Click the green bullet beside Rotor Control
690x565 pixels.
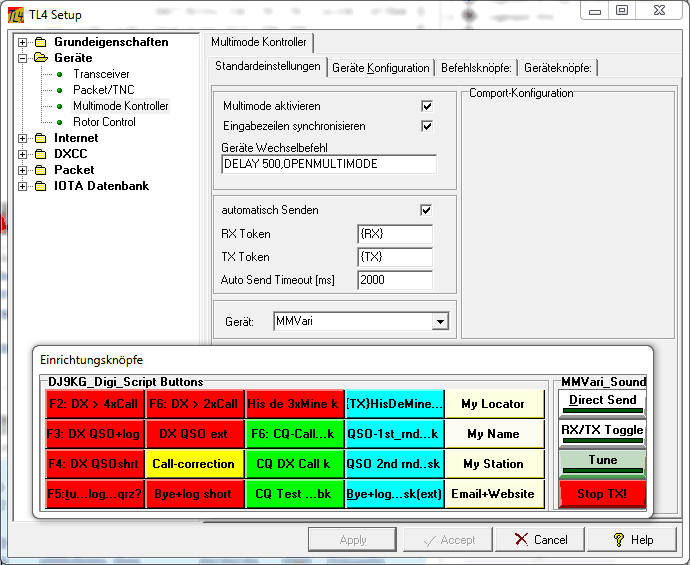pyautogui.click(x=60, y=122)
